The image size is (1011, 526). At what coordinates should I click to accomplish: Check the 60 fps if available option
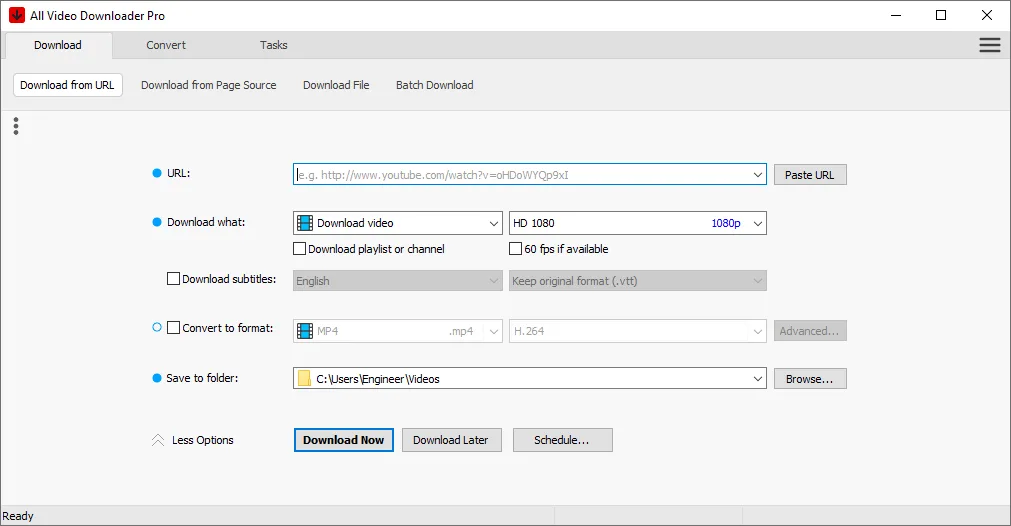pos(516,249)
